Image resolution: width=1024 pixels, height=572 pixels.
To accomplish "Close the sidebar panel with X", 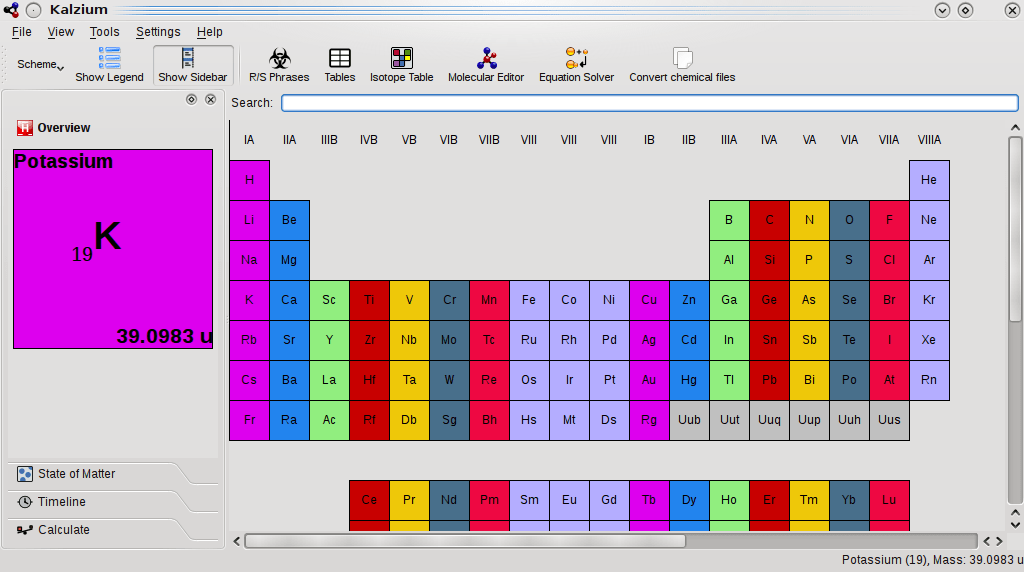I will (x=211, y=99).
